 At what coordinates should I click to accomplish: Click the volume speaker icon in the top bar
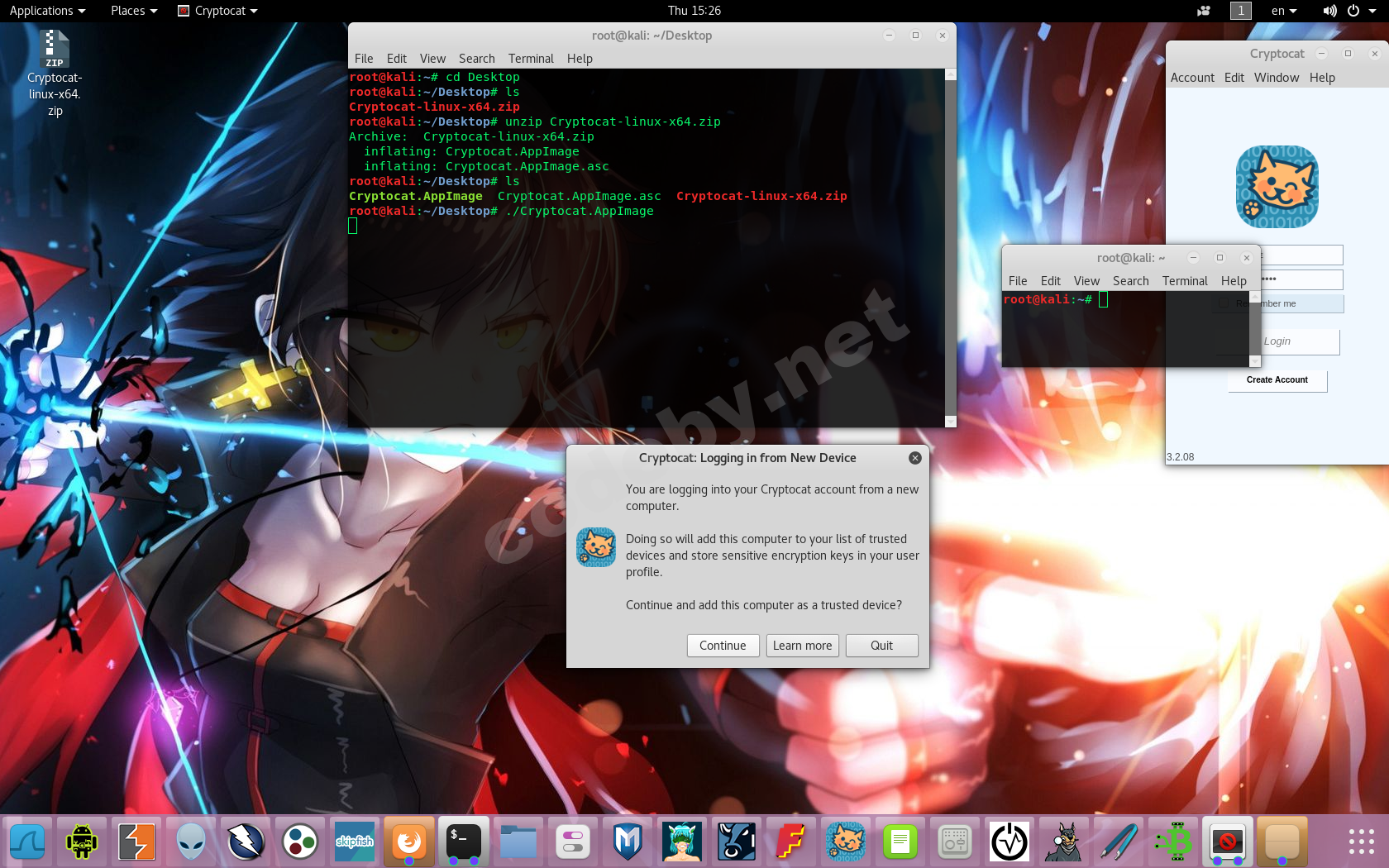[1329, 11]
